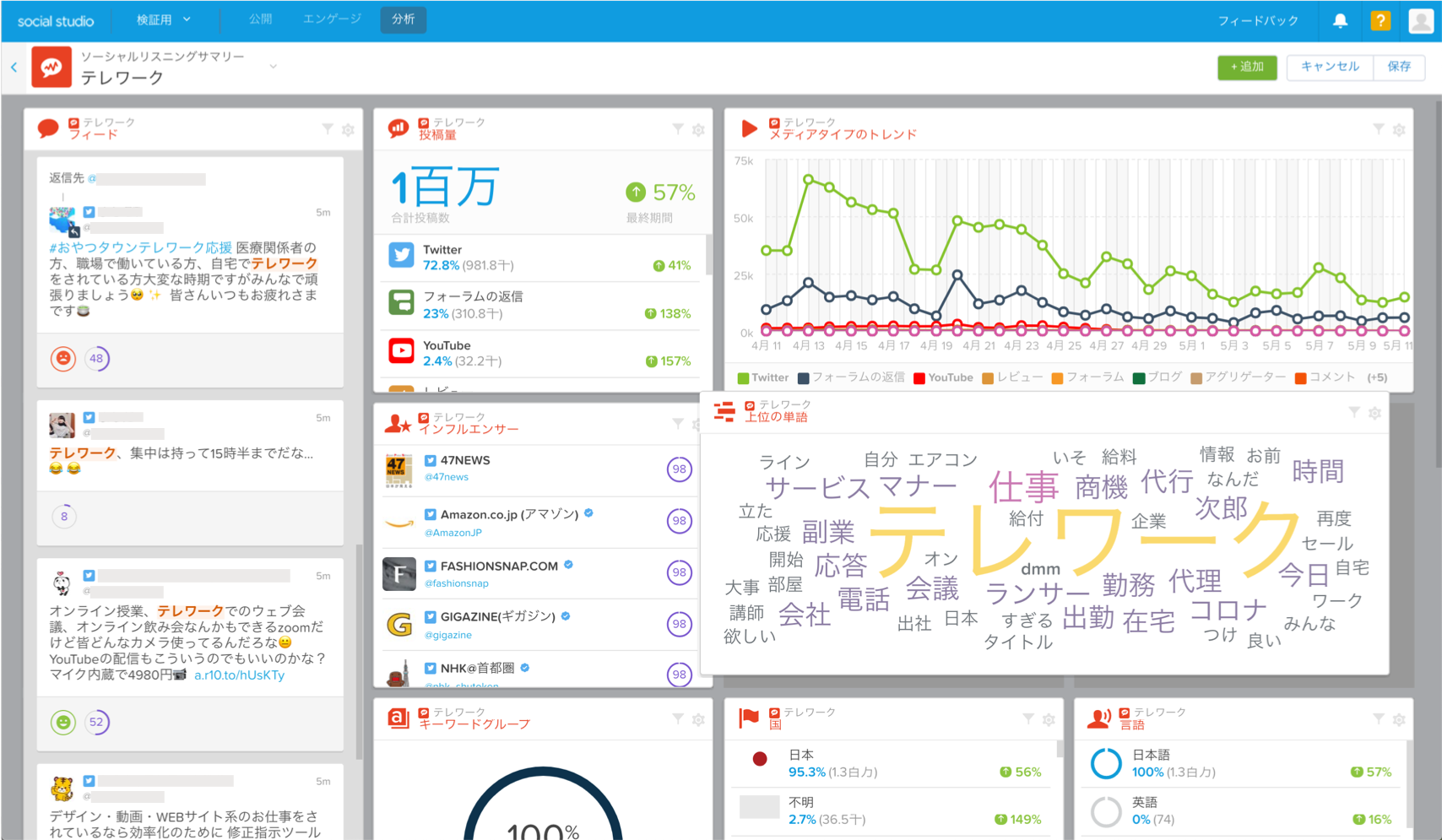1442x840 pixels.
Task: Toggle フォーラムの返信 series in legend
Action: (x=851, y=378)
